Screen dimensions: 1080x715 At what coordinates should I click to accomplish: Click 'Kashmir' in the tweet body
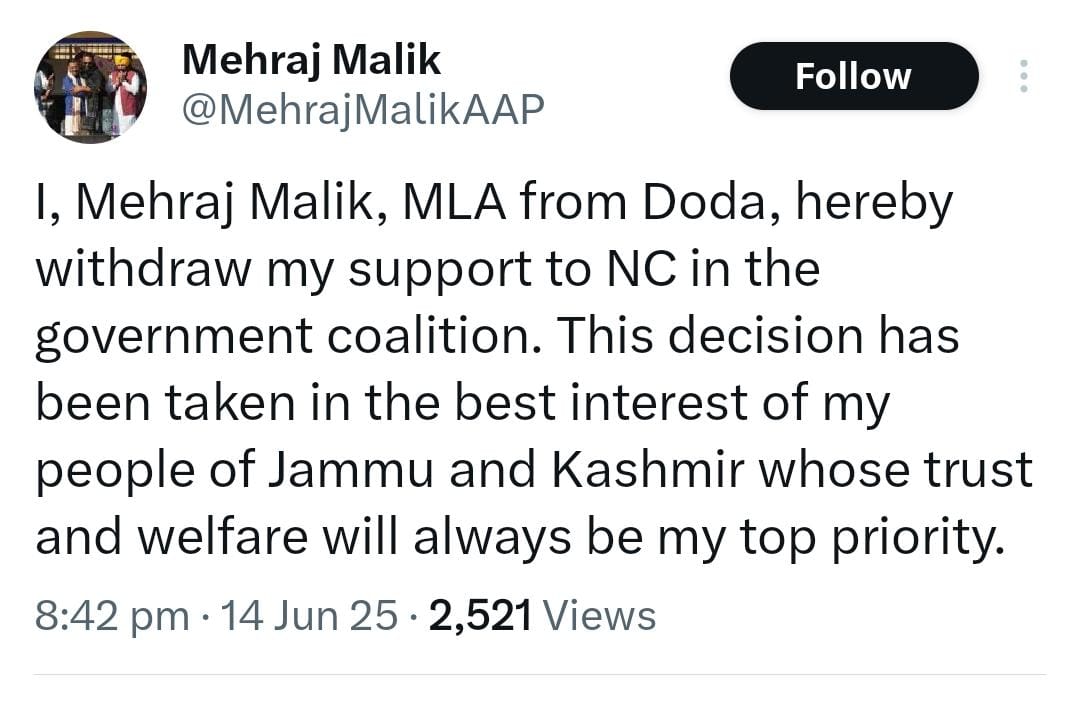(x=647, y=470)
